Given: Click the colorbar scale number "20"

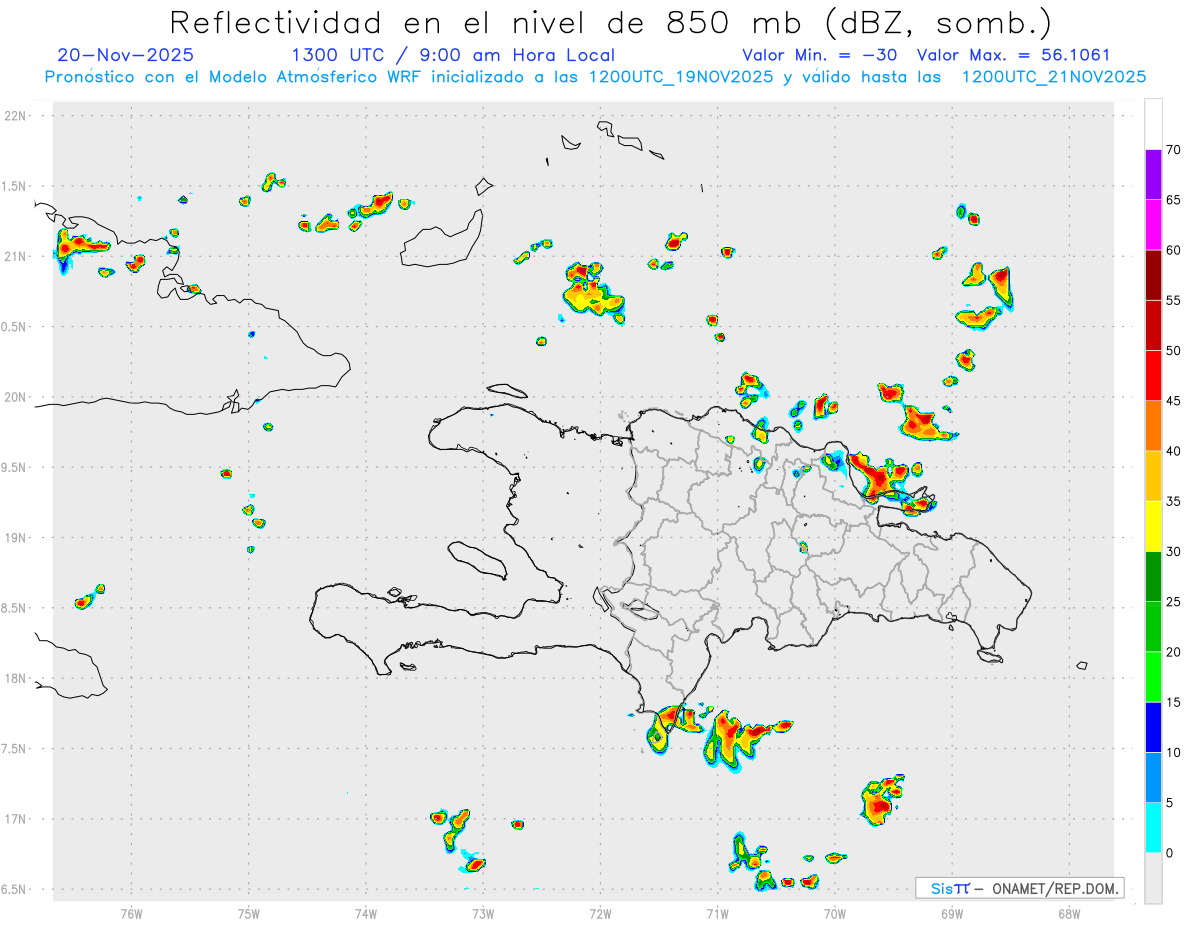Looking at the screenshot, I should click(x=1173, y=652).
